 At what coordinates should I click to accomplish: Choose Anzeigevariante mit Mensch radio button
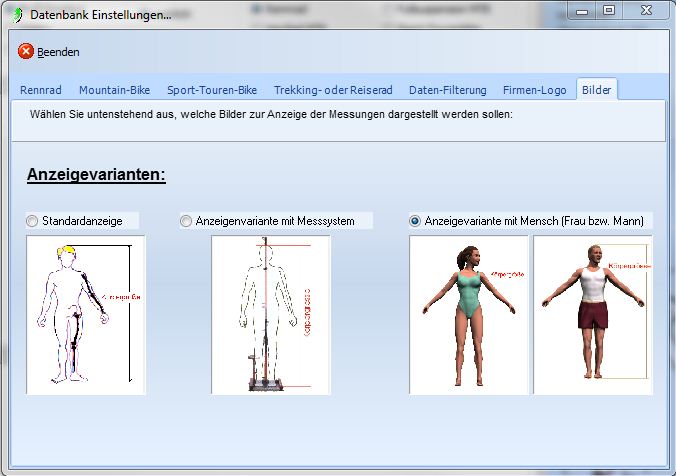click(x=416, y=220)
